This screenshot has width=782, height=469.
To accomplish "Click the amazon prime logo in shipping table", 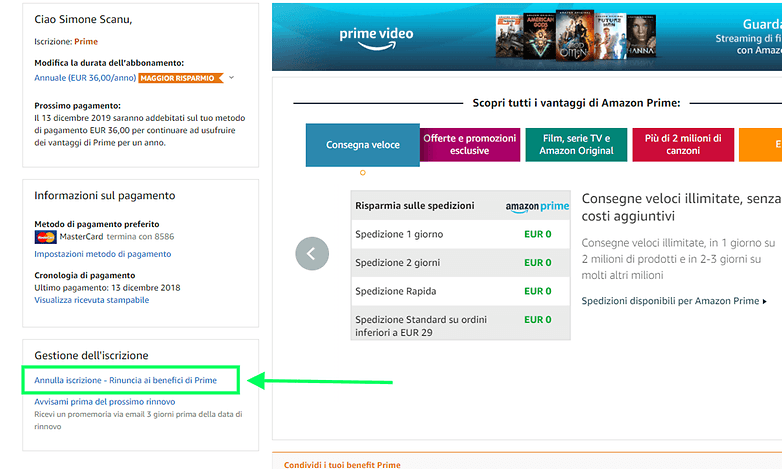I will point(537,206).
